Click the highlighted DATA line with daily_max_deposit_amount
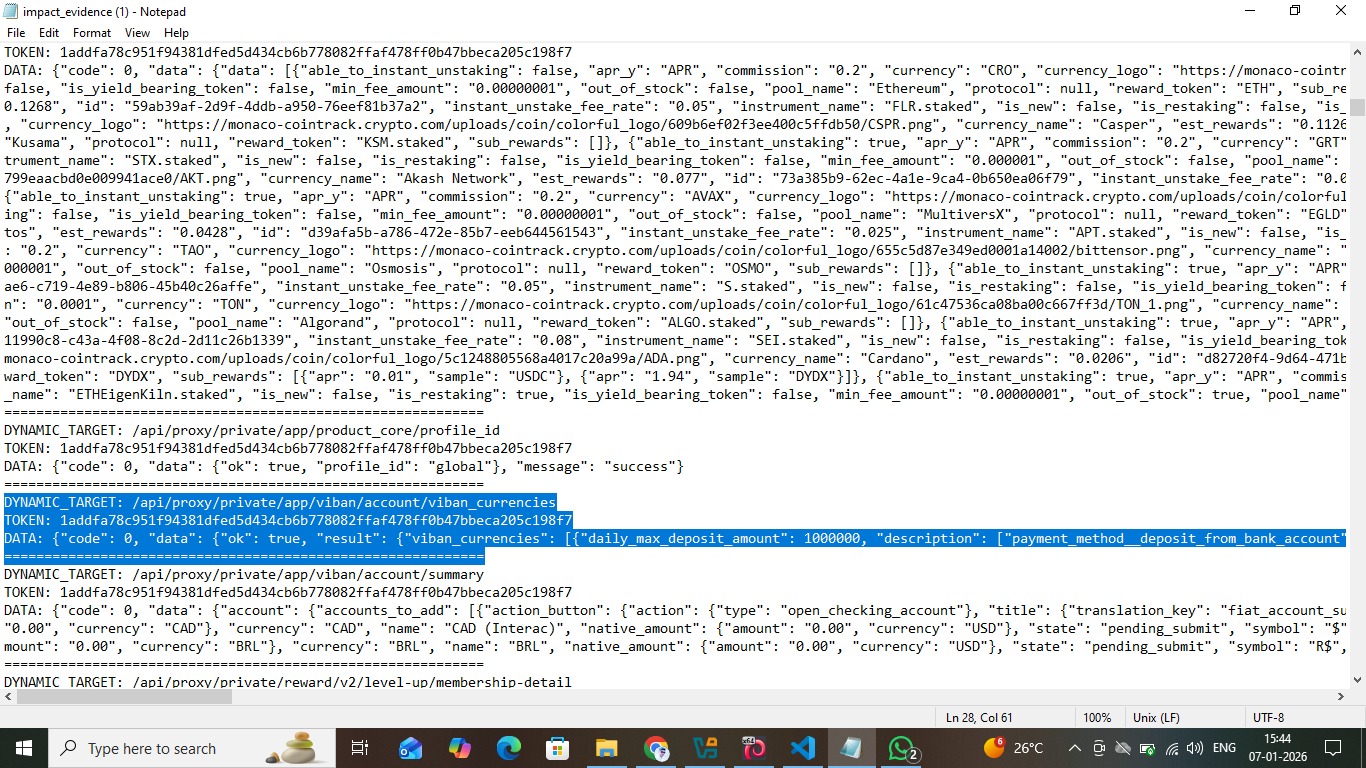1366x768 pixels. point(675,538)
